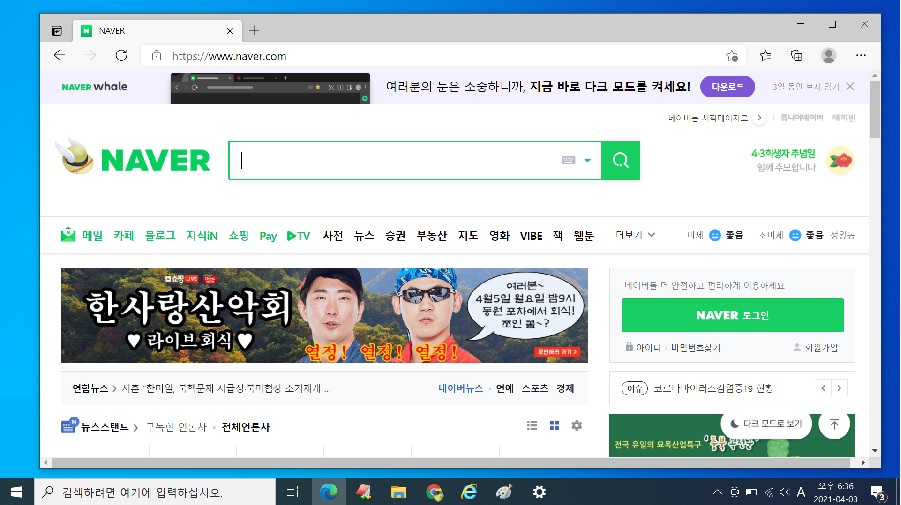Viewport: 901px width, 505px height.
Task: Click 경제 link in news bar
Action: point(565,388)
